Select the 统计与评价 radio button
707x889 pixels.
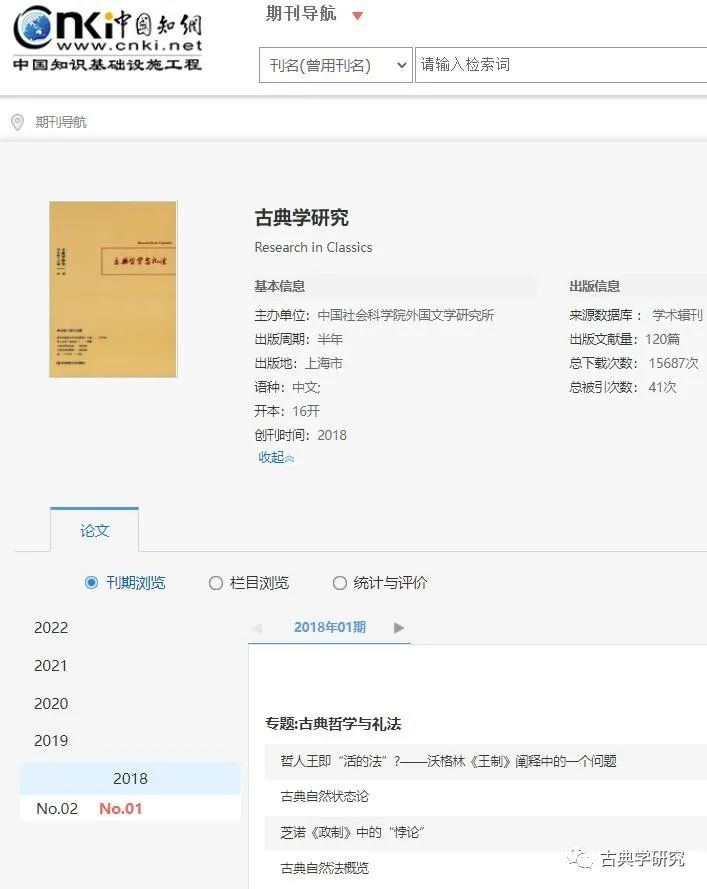pyautogui.click(x=340, y=583)
